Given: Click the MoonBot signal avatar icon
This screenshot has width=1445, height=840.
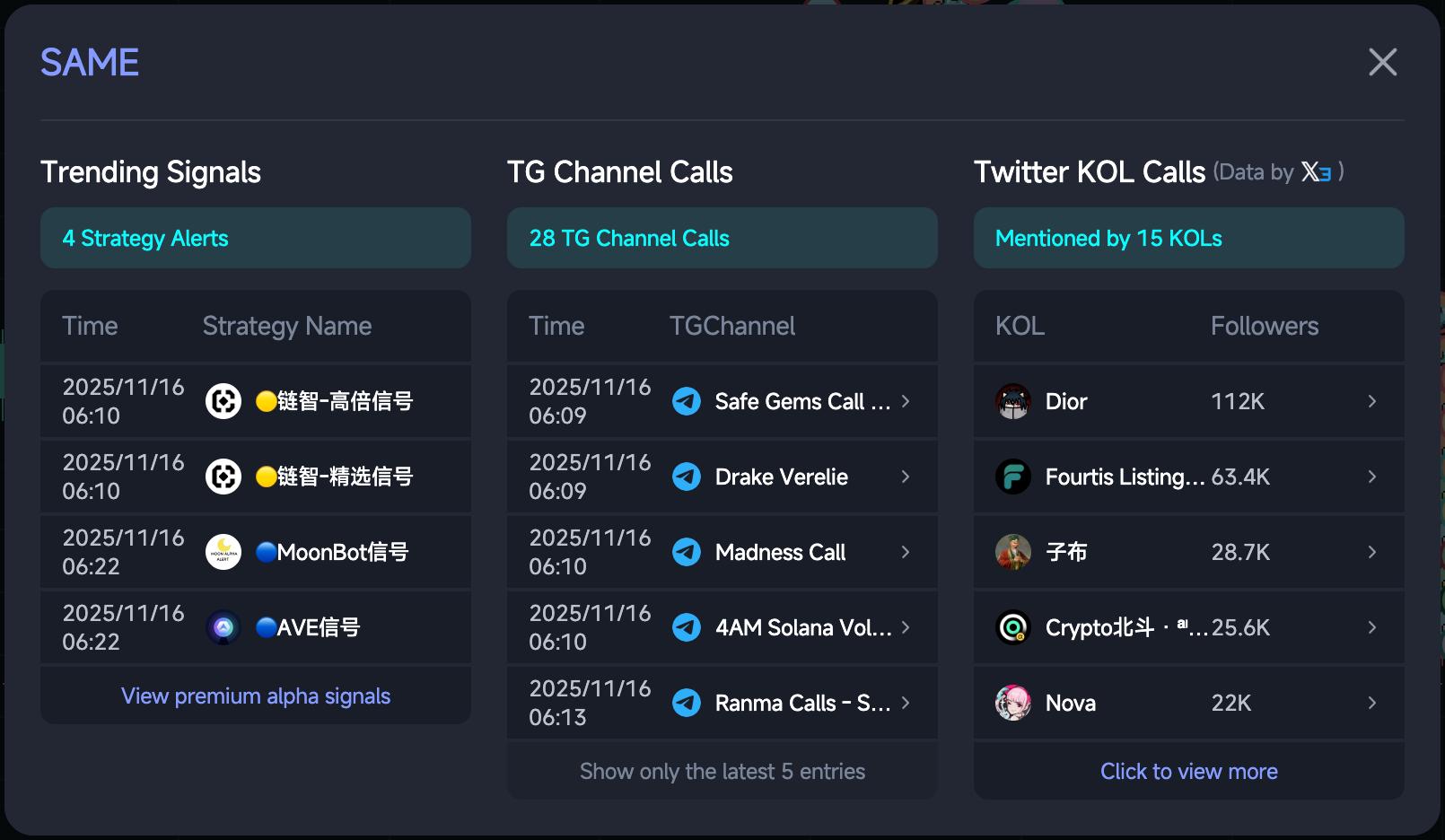Looking at the screenshot, I should (x=223, y=552).
